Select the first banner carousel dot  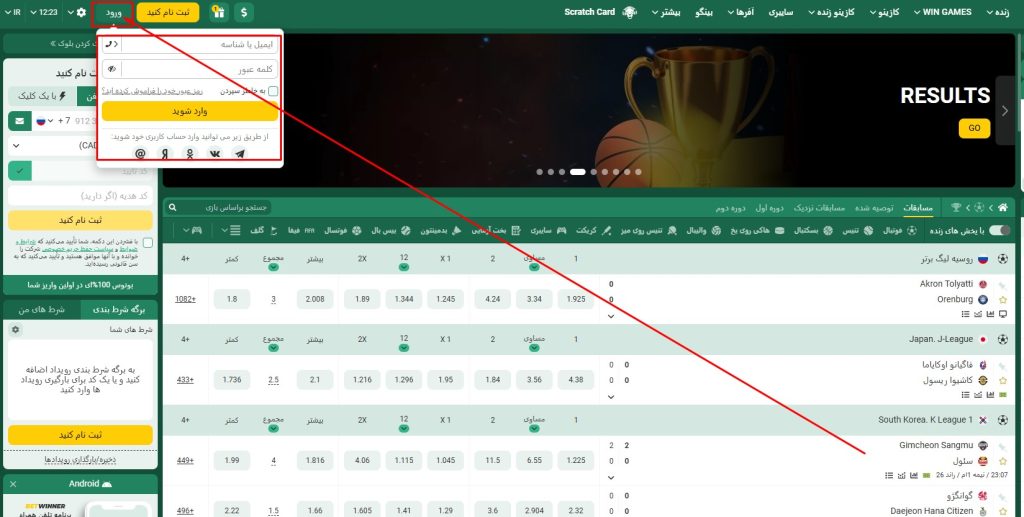[x=539, y=172]
